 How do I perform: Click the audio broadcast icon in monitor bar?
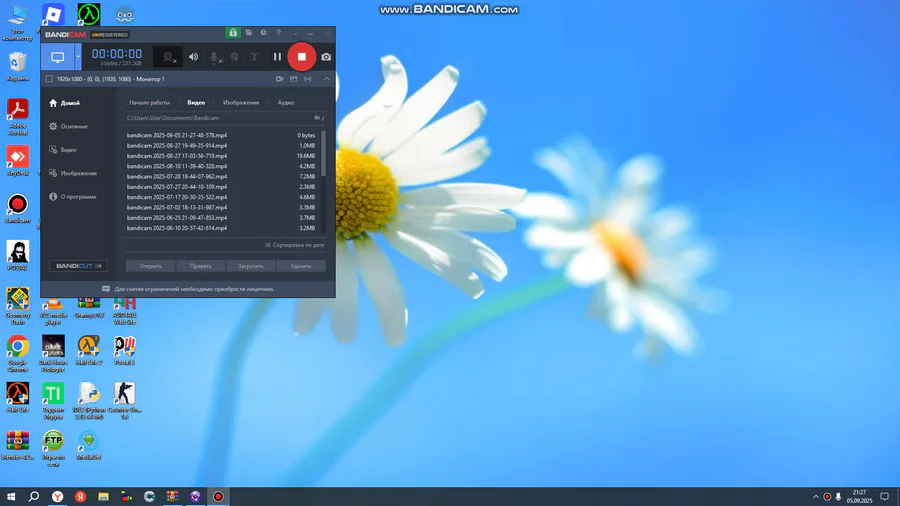pos(308,79)
